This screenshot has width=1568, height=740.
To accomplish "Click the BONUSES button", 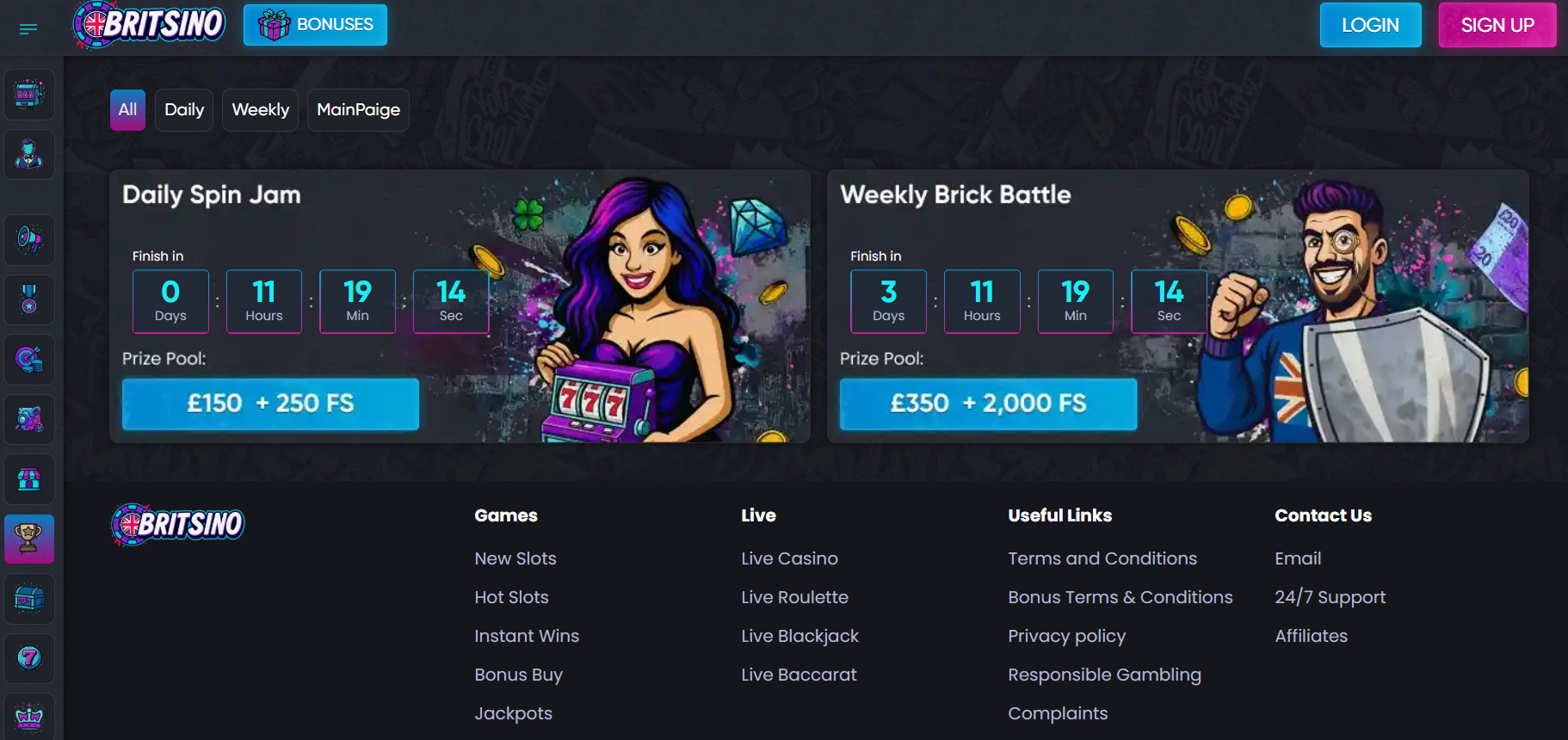I will pyautogui.click(x=315, y=25).
